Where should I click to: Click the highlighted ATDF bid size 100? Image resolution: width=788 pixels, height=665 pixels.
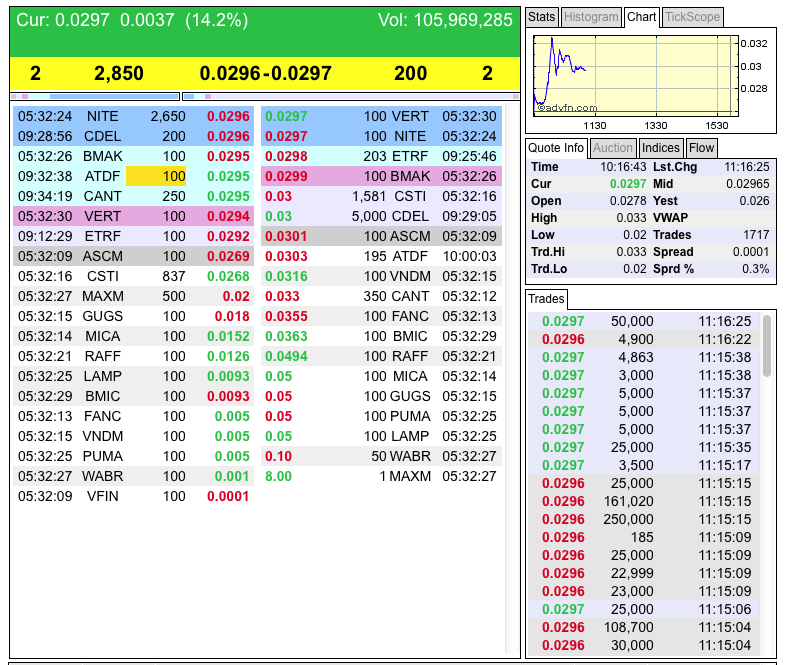point(156,176)
